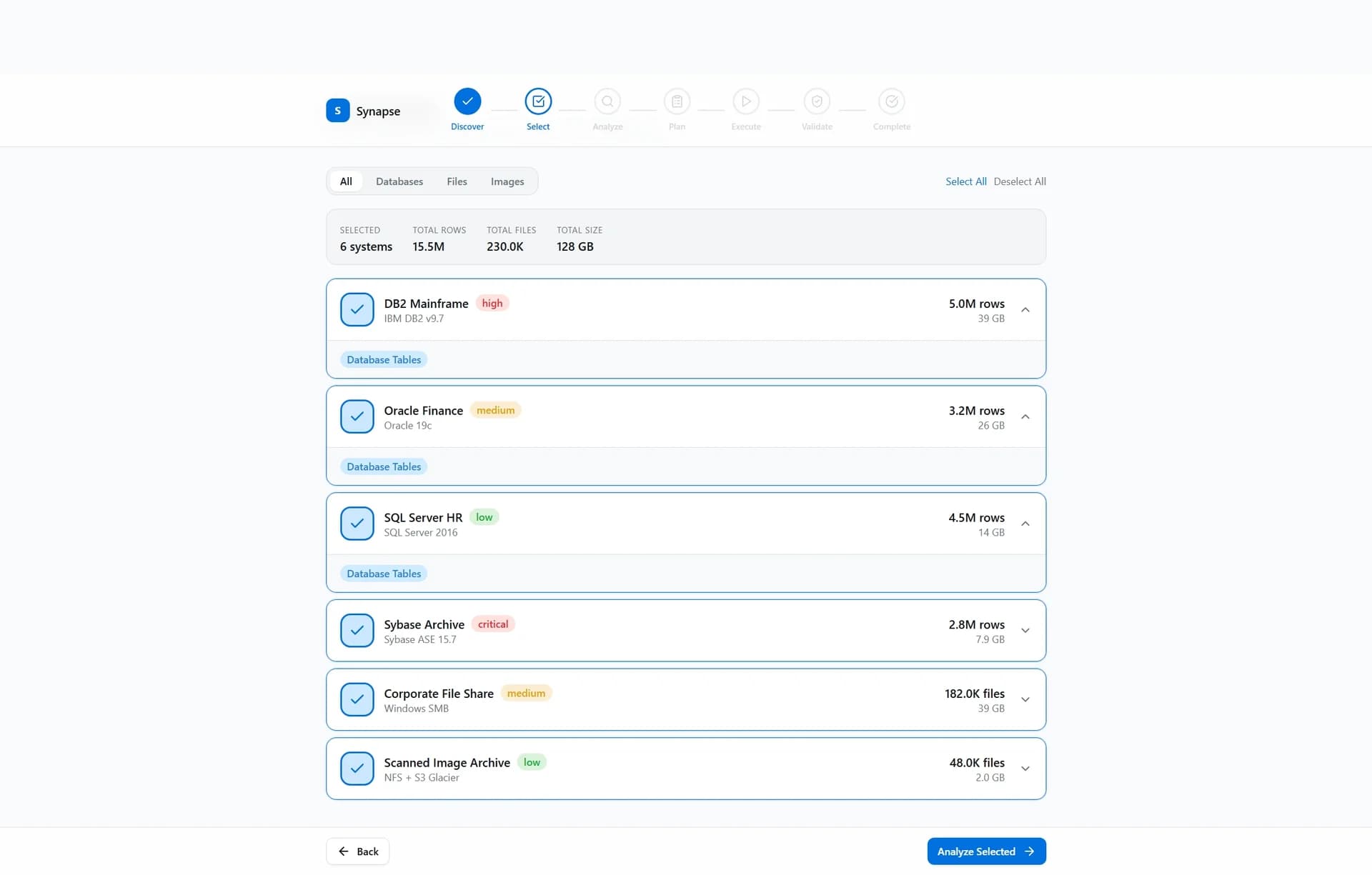Click the Execute step play icon
This screenshot has height=875, width=1372.
click(x=746, y=101)
